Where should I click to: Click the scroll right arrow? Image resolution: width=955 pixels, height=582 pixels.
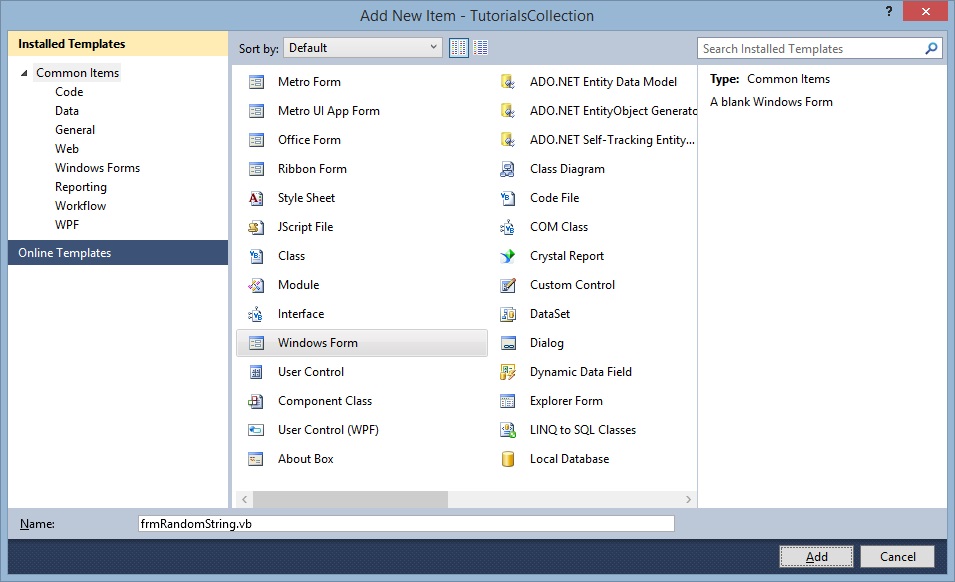click(688, 499)
